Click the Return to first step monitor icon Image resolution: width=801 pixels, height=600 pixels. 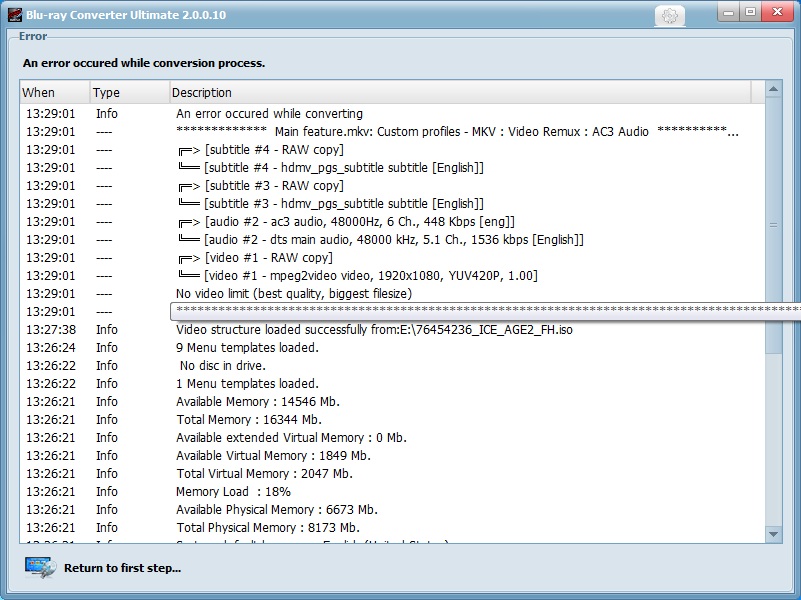(39, 567)
